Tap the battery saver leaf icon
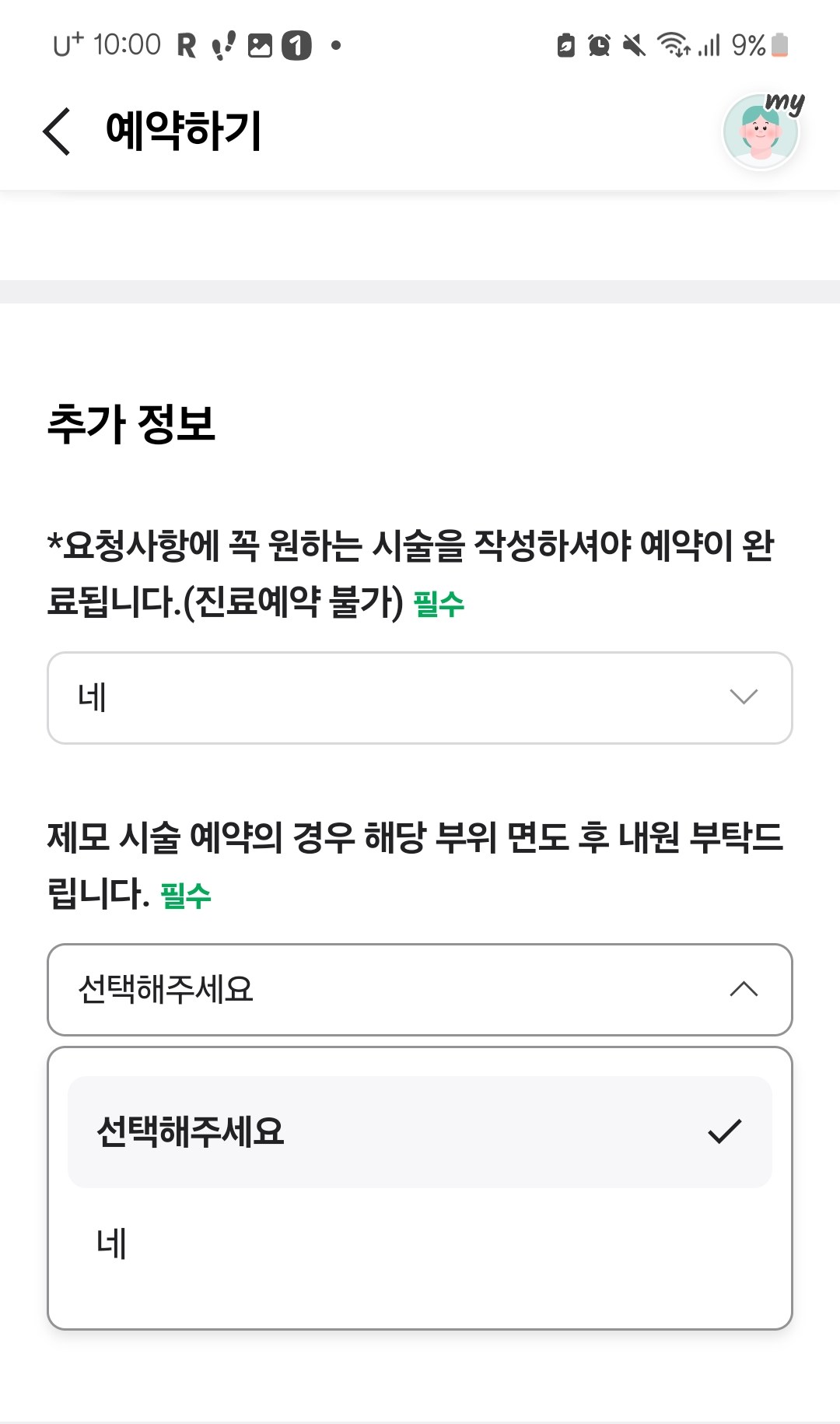This screenshot has width=840, height=1424. (x=566, y=45)
